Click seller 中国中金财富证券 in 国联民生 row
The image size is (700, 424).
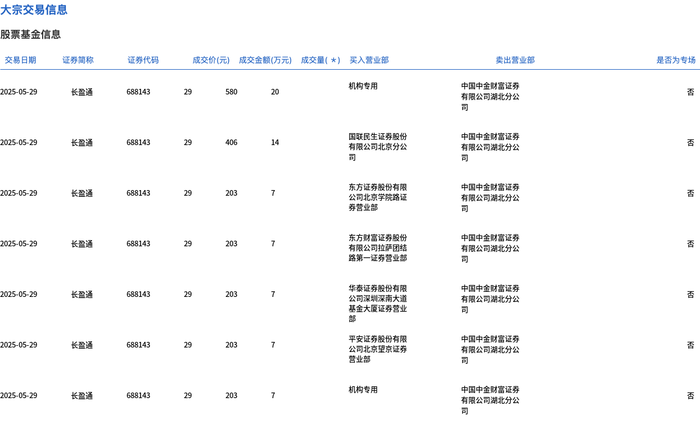(490, 147)
